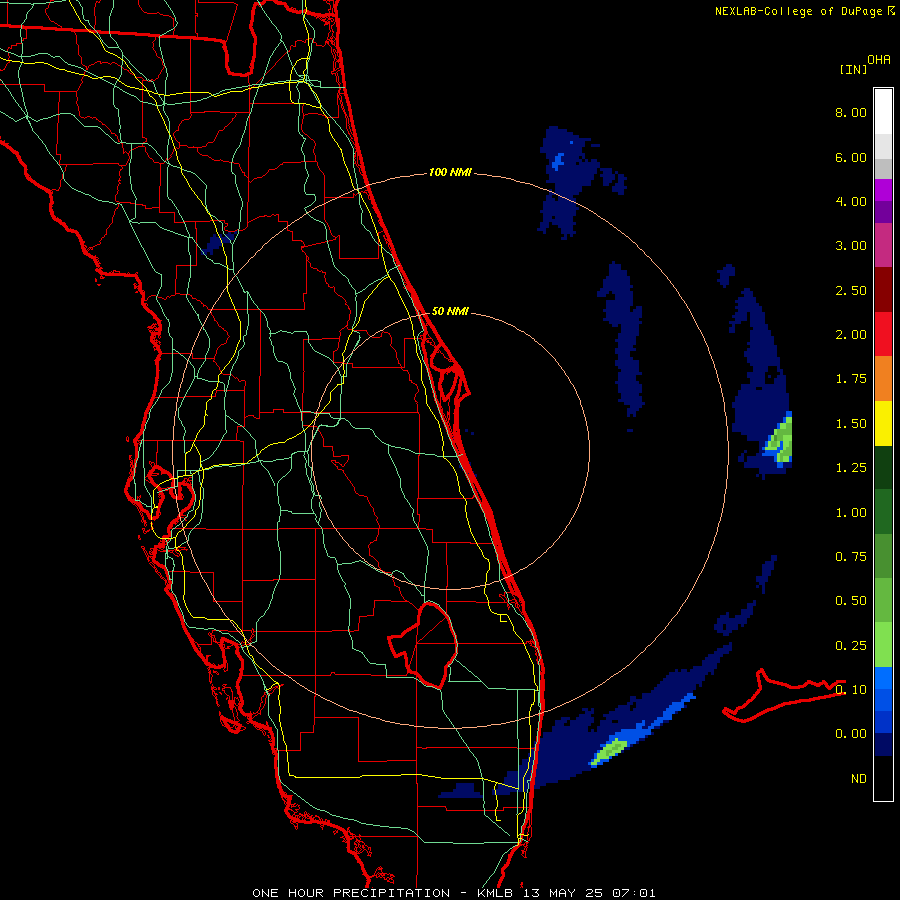Click the 0.00 legend value
Image resolution: width=900 pixels, height=900 pixels.
pos(850,734)
